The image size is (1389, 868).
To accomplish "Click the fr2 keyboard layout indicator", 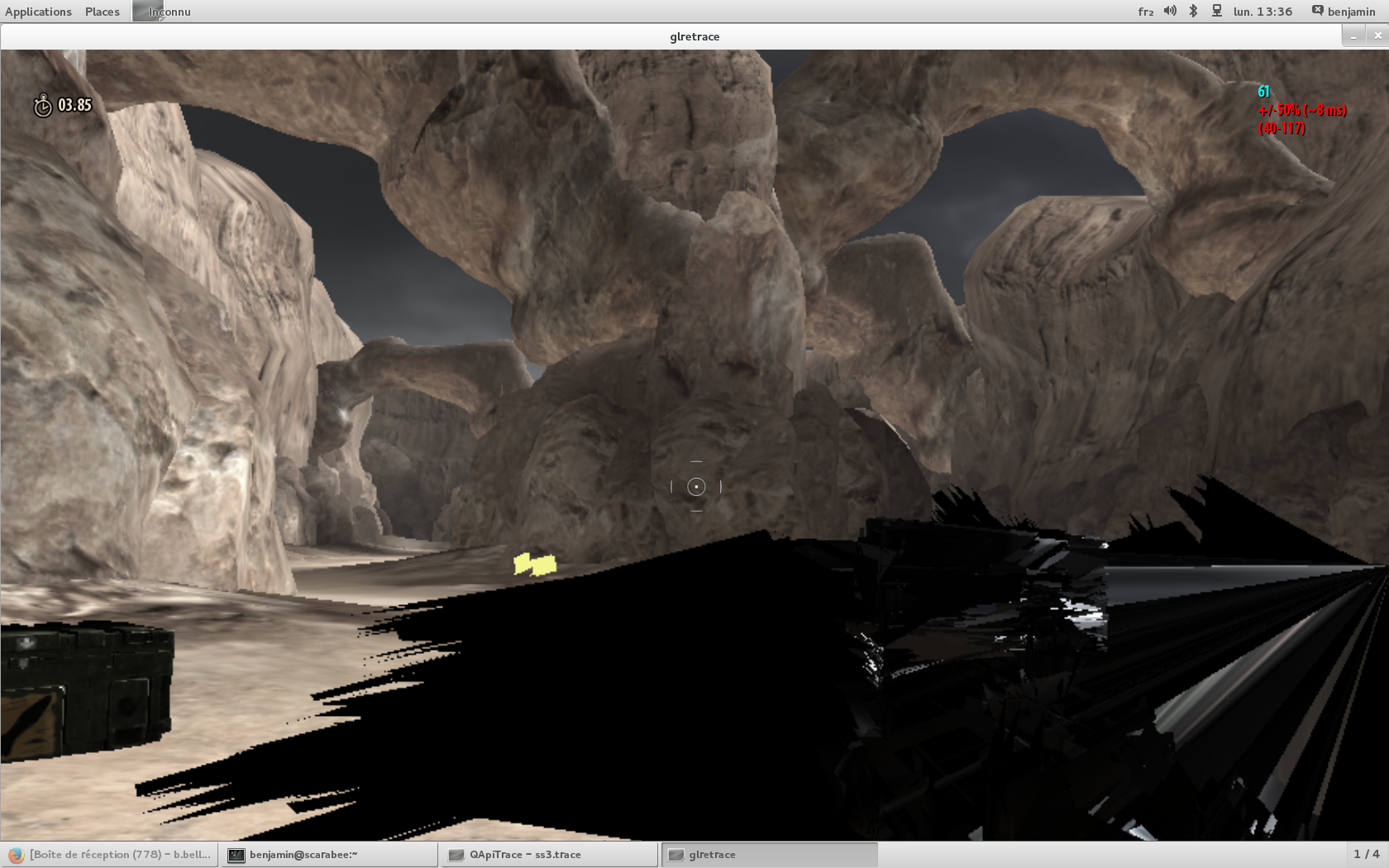I will 1145,12.
